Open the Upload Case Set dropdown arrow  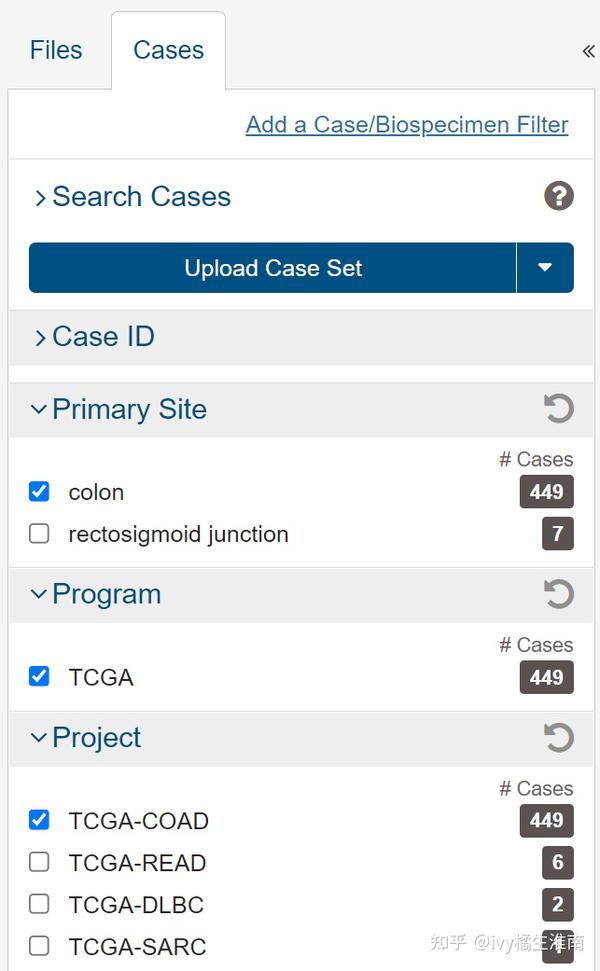coord(545,268)
